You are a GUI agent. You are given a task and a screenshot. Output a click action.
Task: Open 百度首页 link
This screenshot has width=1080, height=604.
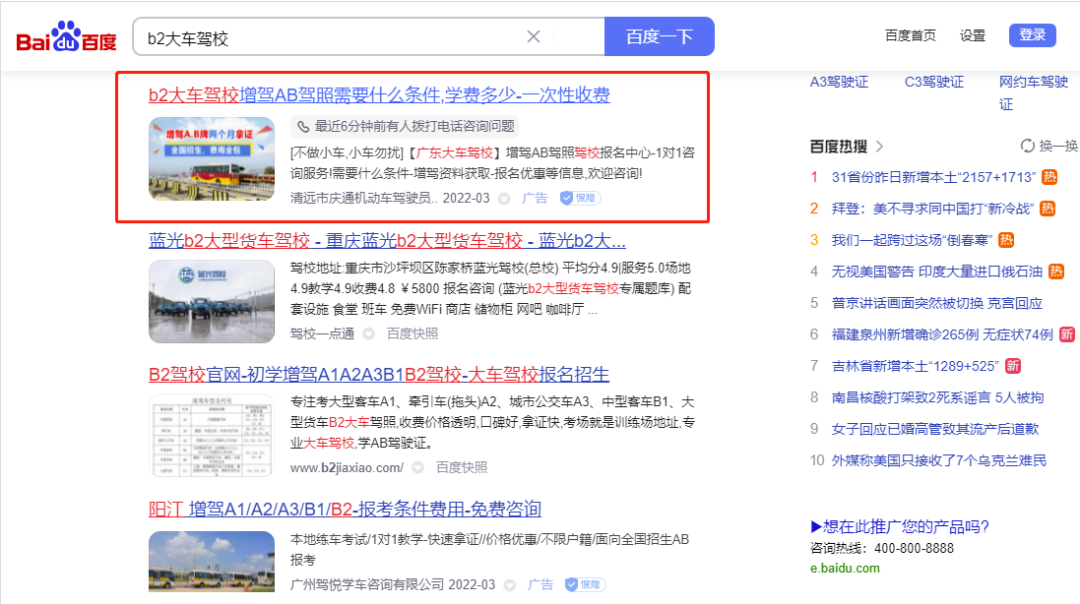(910, 35)
